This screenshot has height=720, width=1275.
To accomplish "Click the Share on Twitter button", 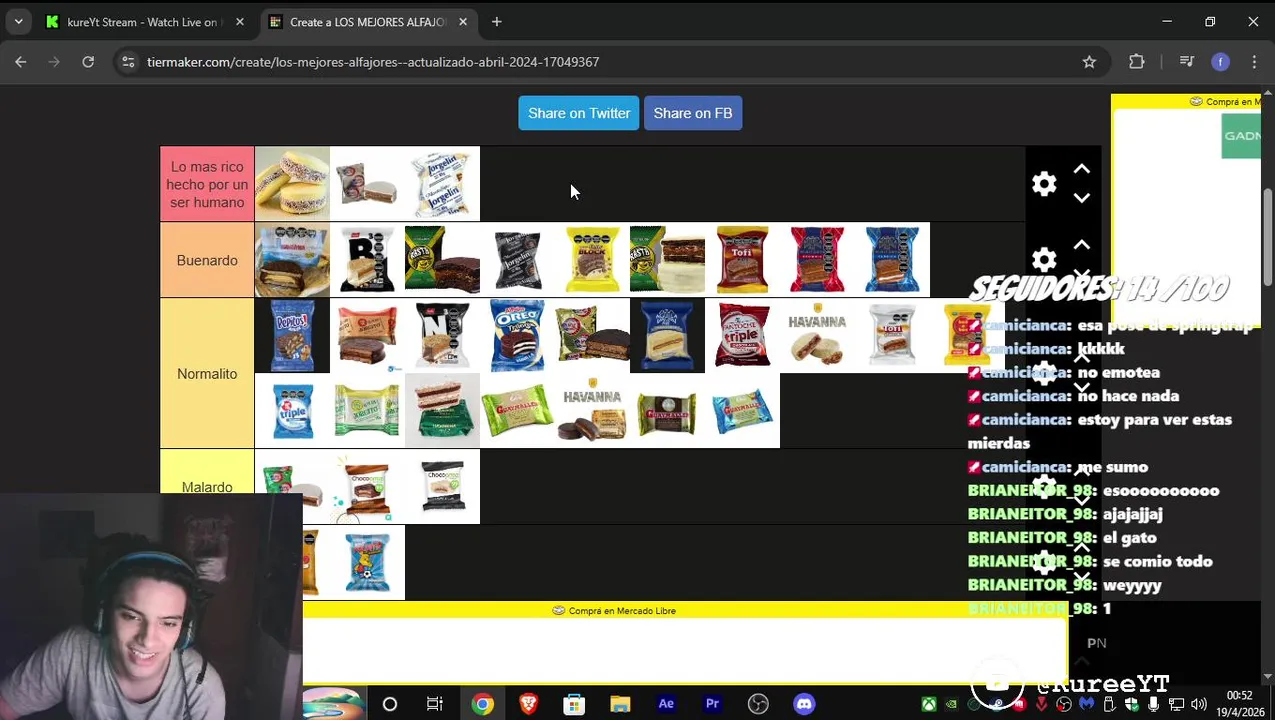I will point(579,113).
